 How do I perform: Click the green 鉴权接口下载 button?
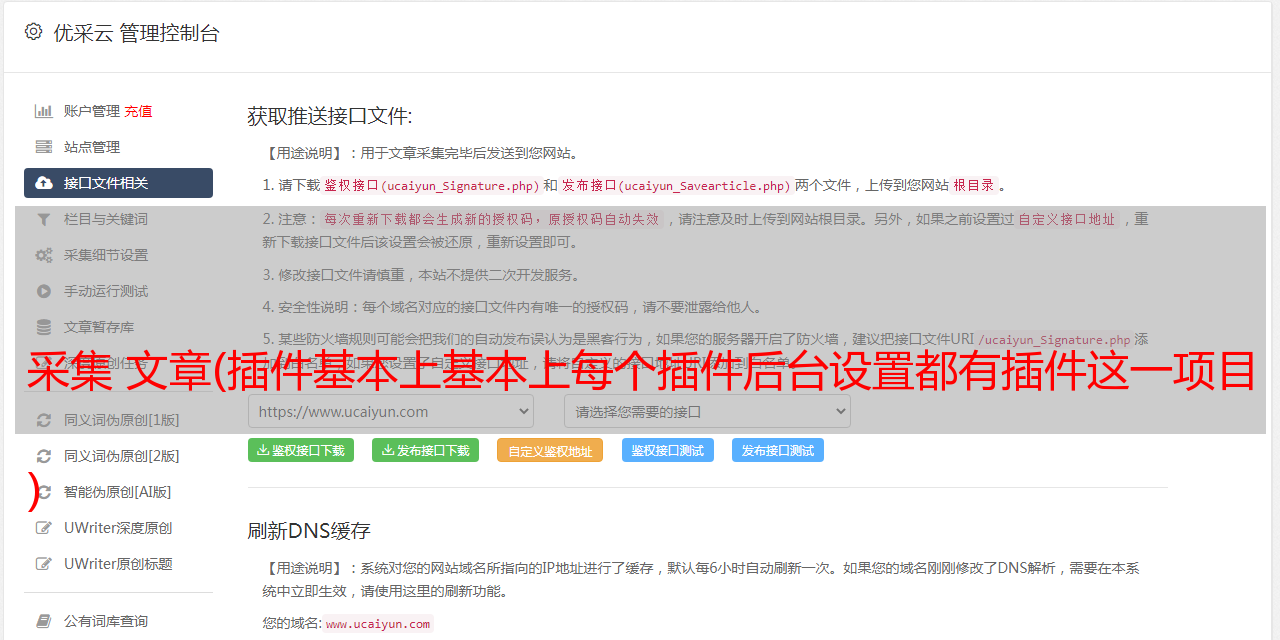coord(301,450)
